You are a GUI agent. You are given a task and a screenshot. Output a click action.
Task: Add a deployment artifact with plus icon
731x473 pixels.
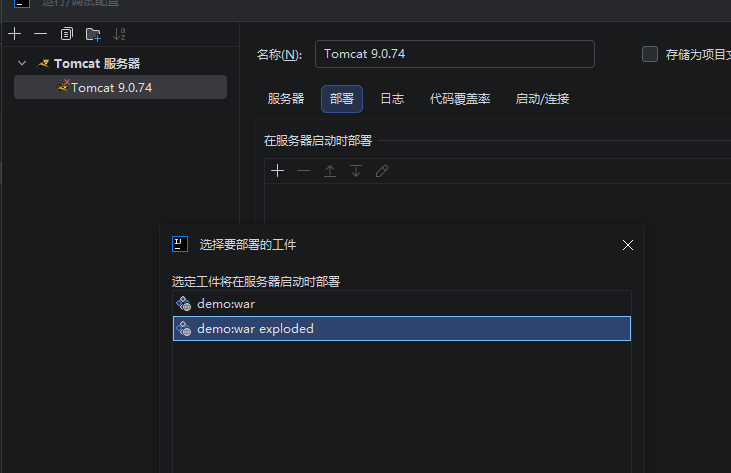pyautogui.click(x=277, y=171)
